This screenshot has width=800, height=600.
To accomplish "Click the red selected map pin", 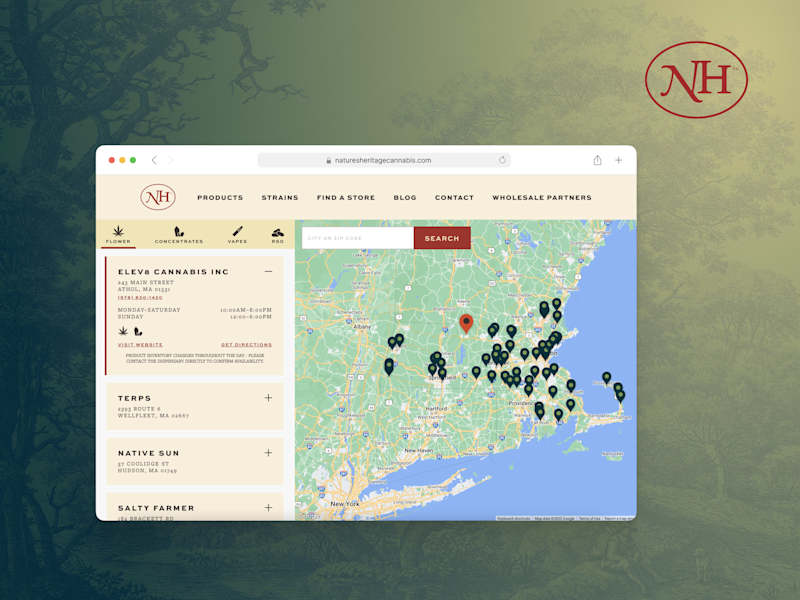I will click(466, 323).
